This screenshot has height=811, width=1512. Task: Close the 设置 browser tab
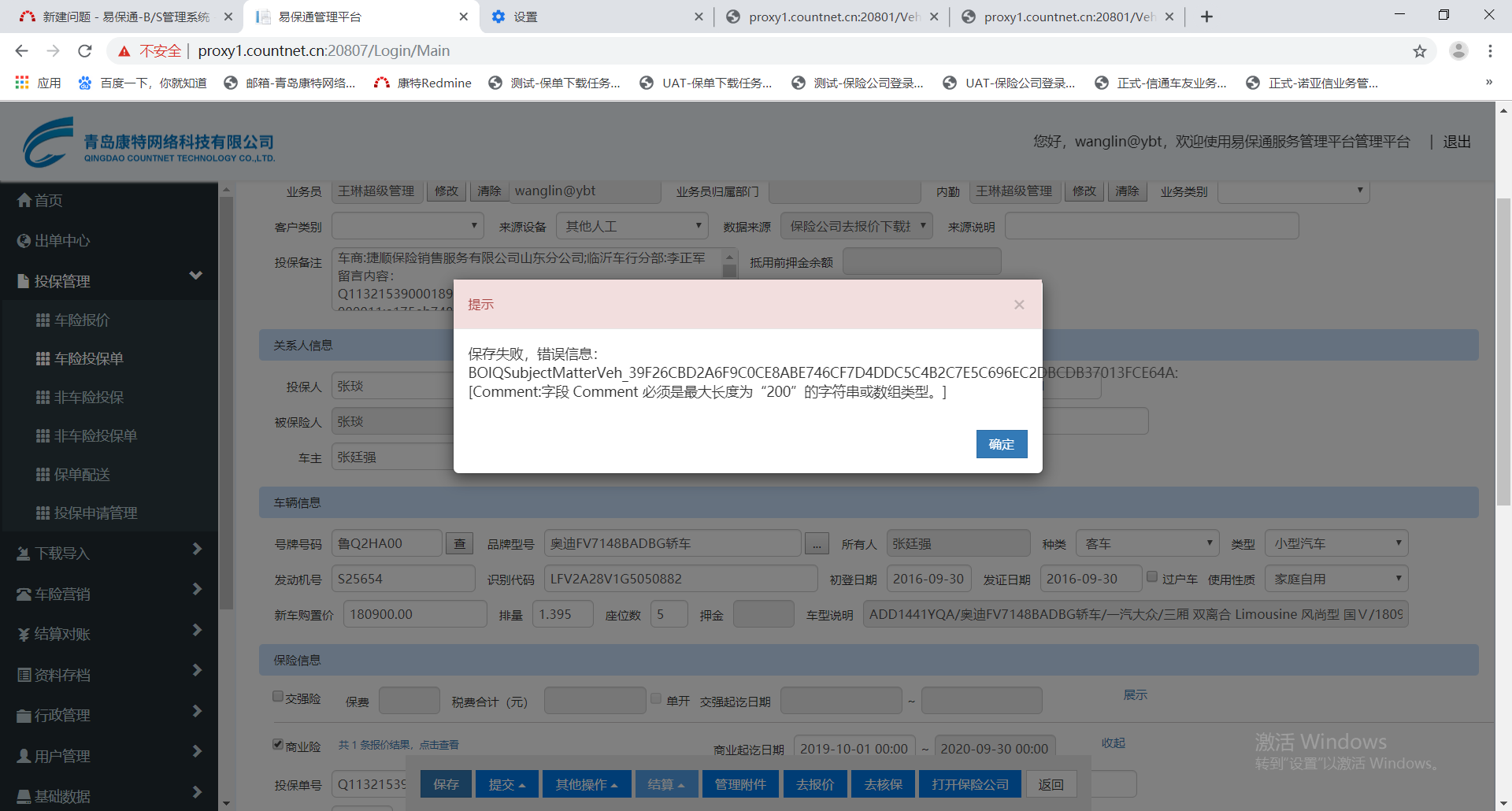(699, 17)
